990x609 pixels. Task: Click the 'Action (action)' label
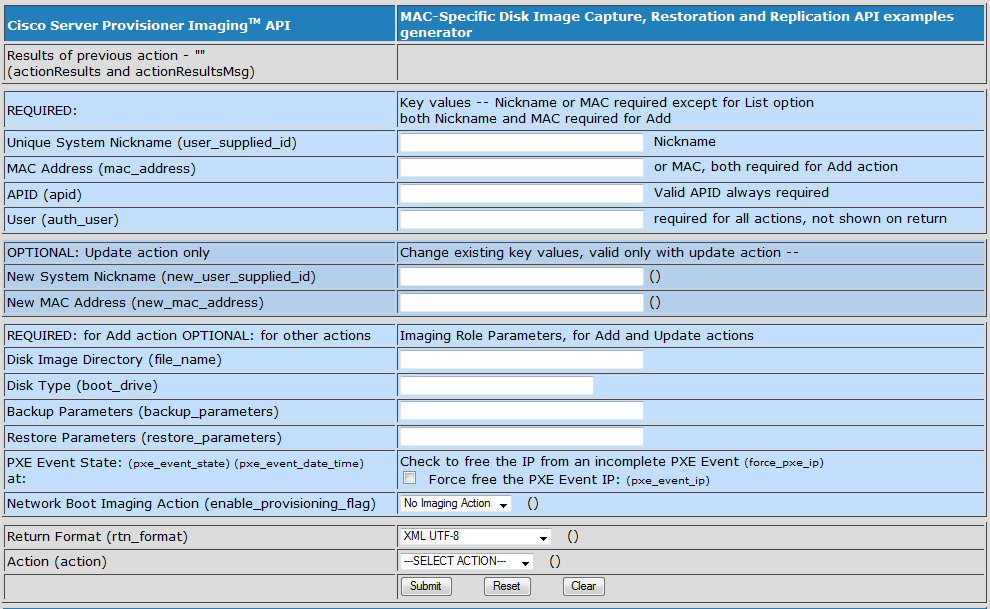[57, 562]
